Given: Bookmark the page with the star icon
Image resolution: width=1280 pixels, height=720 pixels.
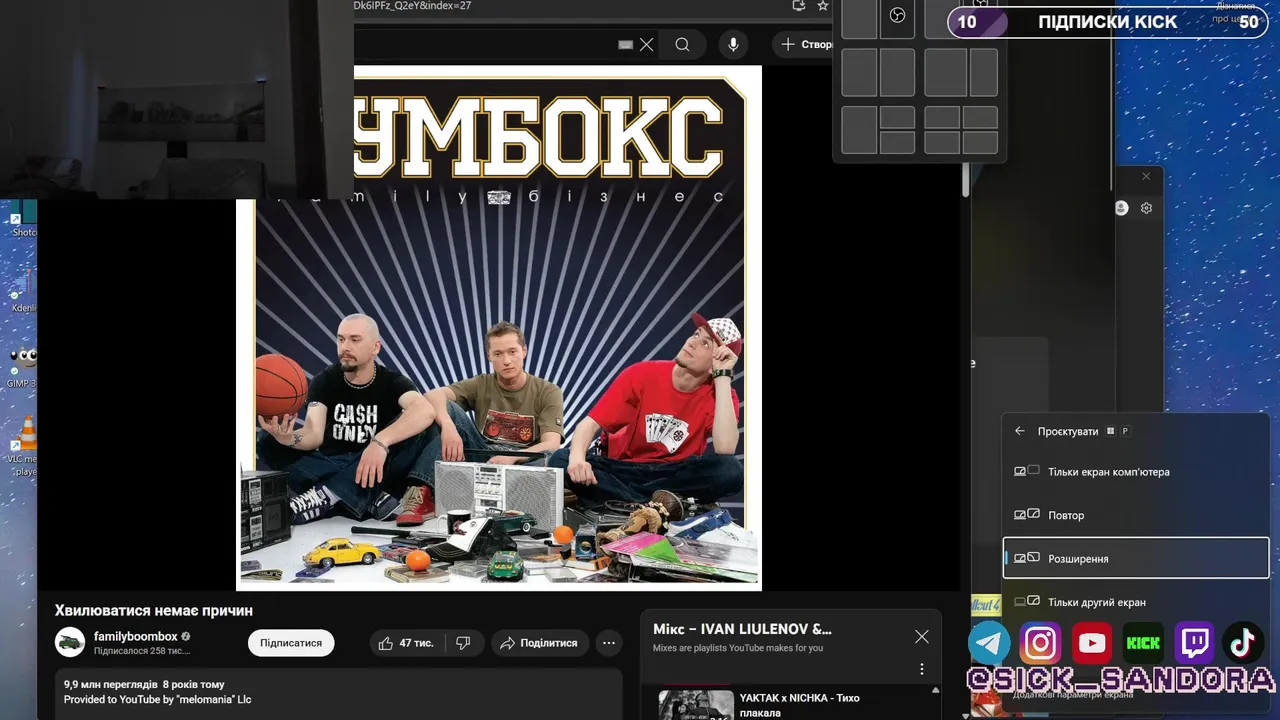Looking at the screenshot, I should [822, 6].
